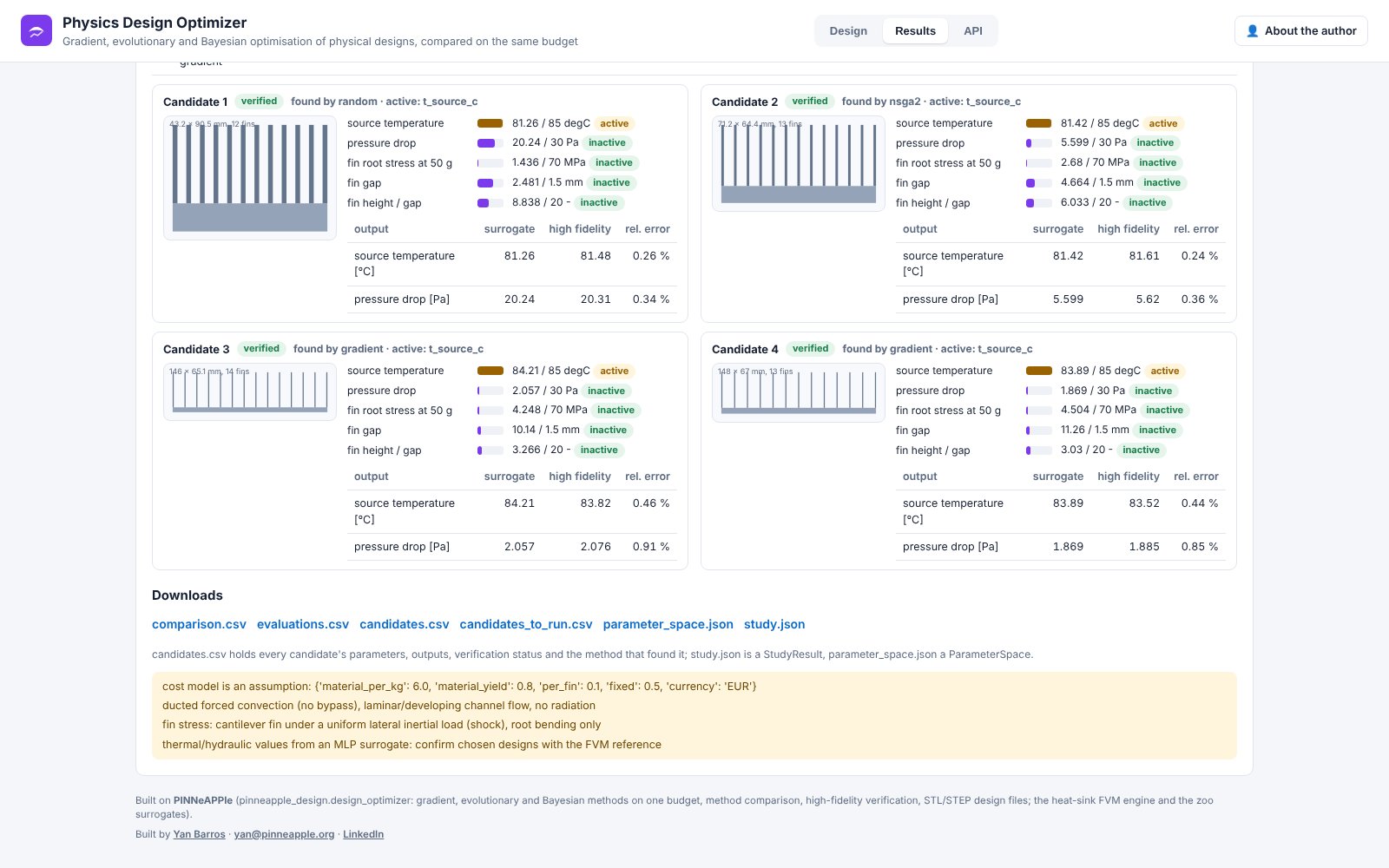This screenshot has height=868, width=1389.
Task: Open Yan Barros footer link
Action: point(199,834)
